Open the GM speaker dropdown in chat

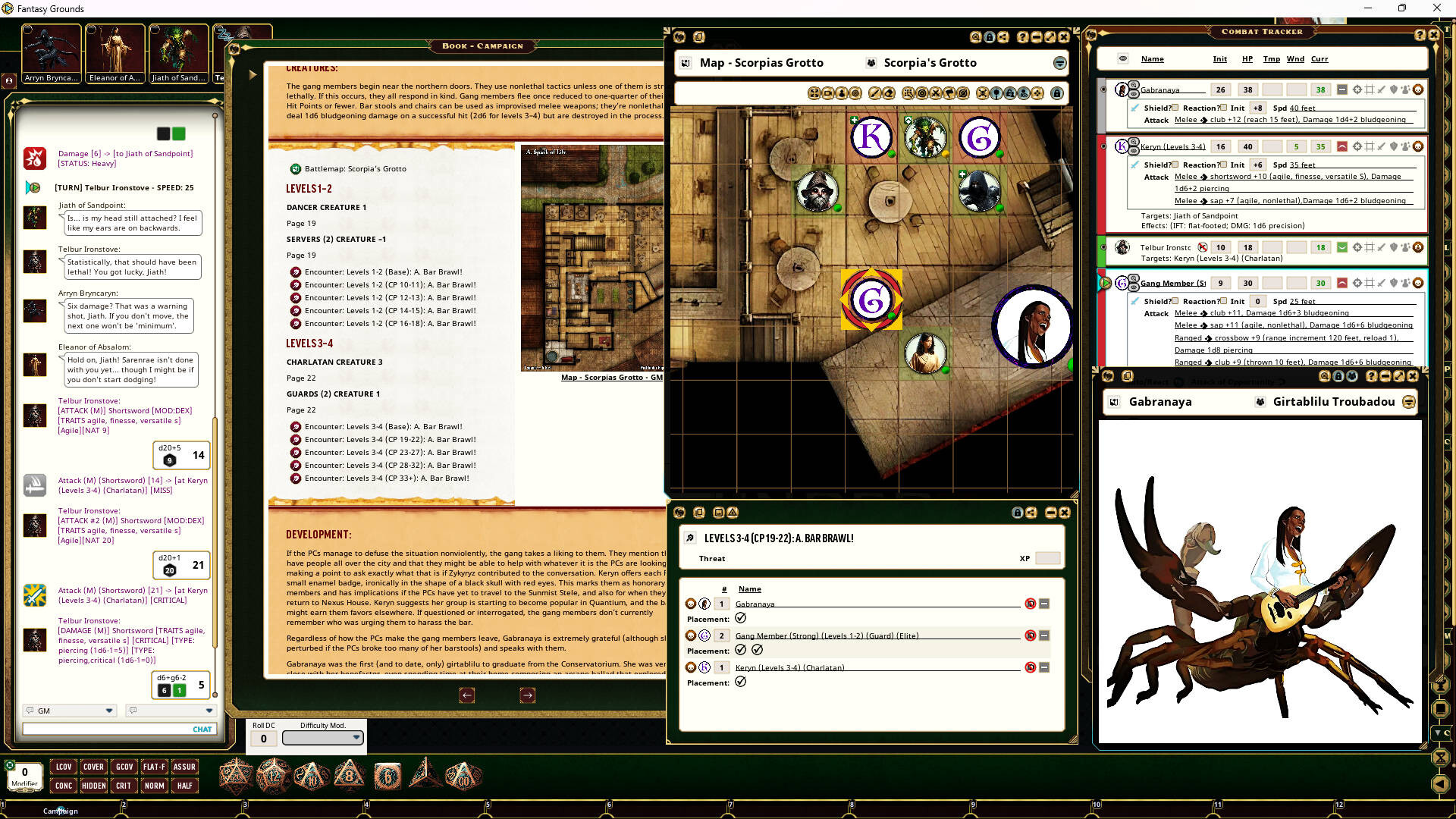pyautogui.click(x=108, y=711)
